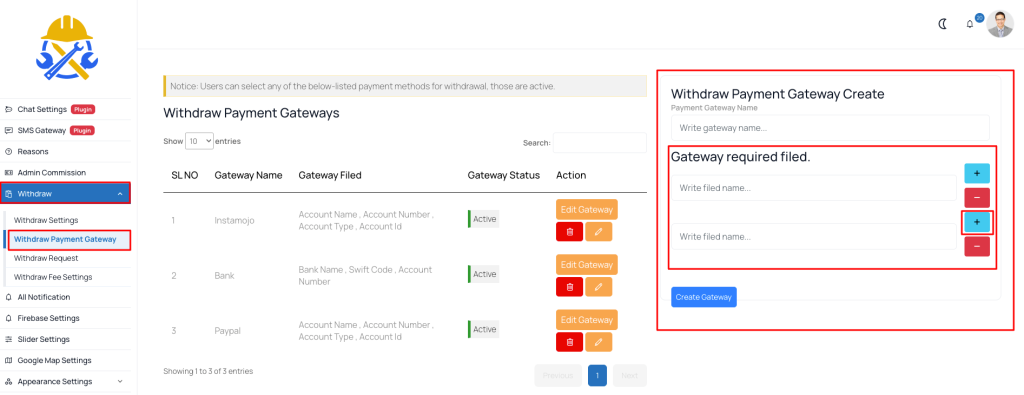Go to Withdraw Fee Settings

click(53, 277)
